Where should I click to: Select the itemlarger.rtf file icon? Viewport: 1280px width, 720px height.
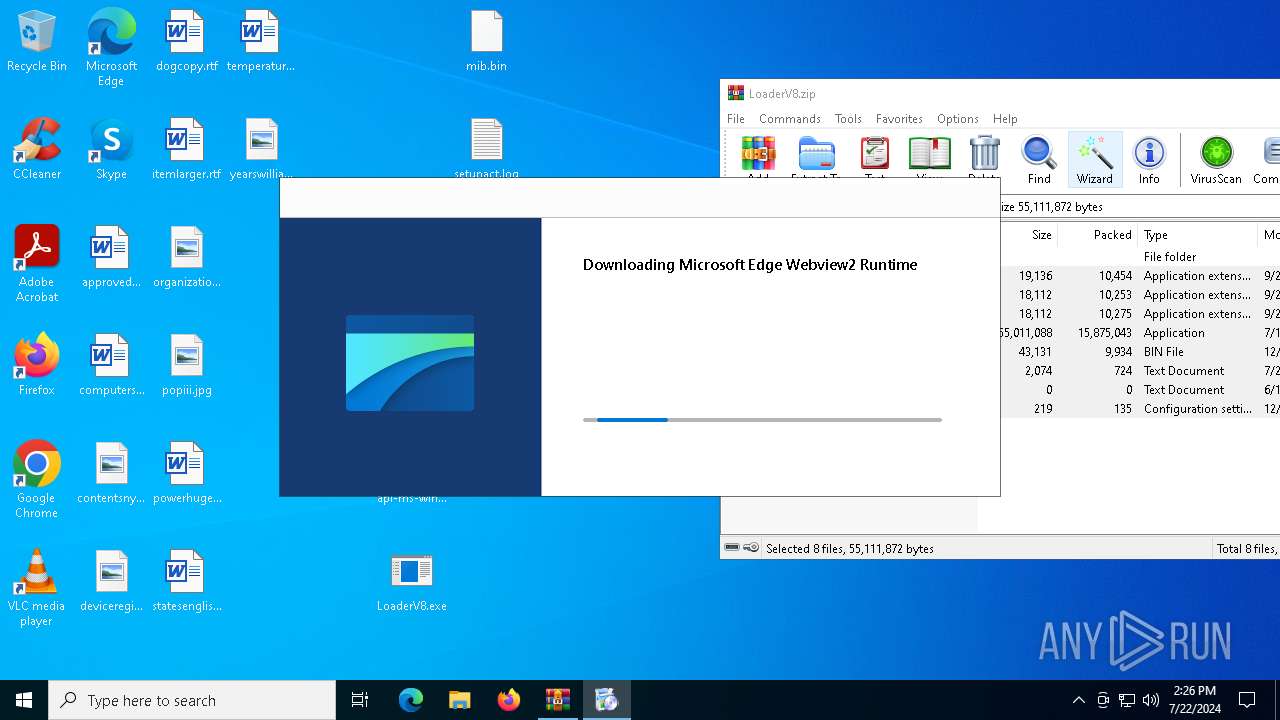coord(186,150)
